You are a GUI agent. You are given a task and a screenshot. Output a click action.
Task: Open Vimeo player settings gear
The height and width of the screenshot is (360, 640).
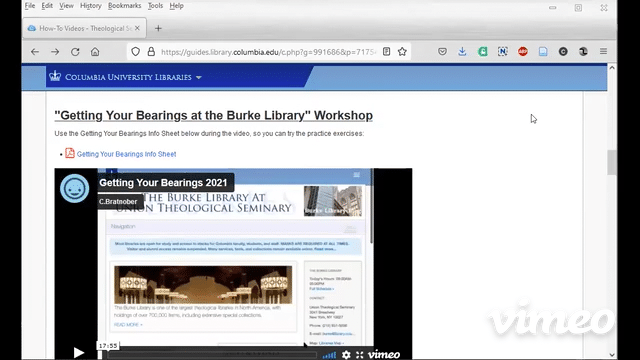(346, 354)
